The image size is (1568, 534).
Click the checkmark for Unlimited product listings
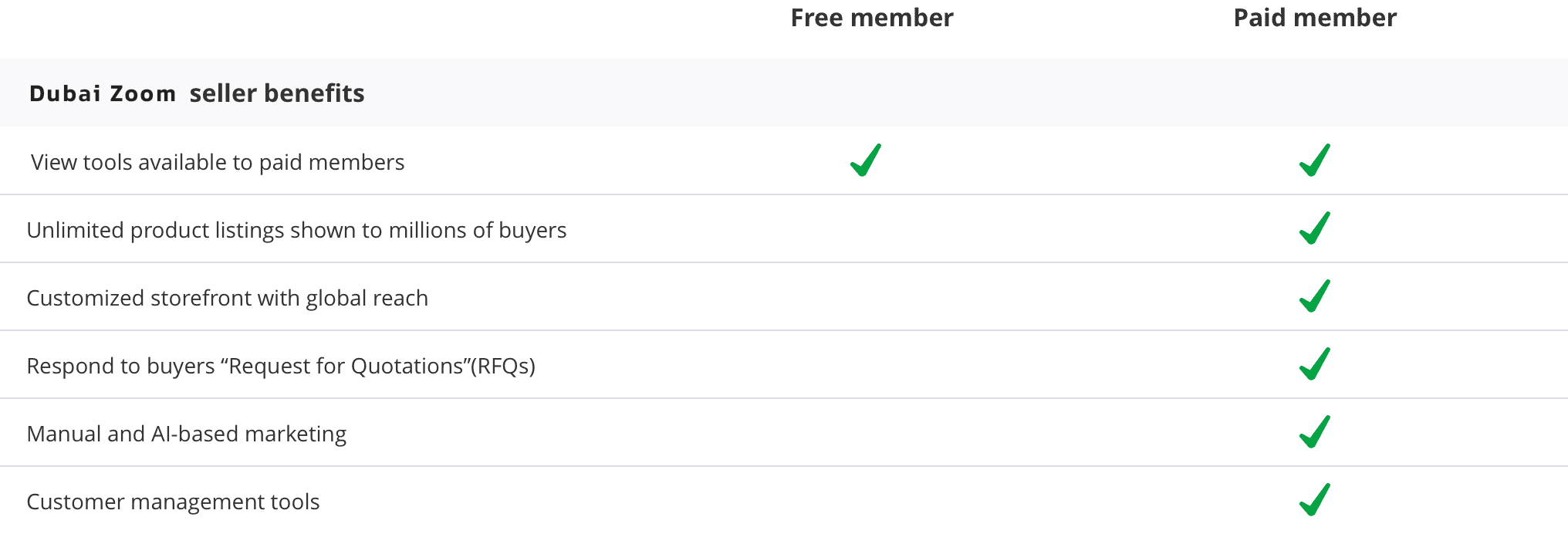point(1315,228)
